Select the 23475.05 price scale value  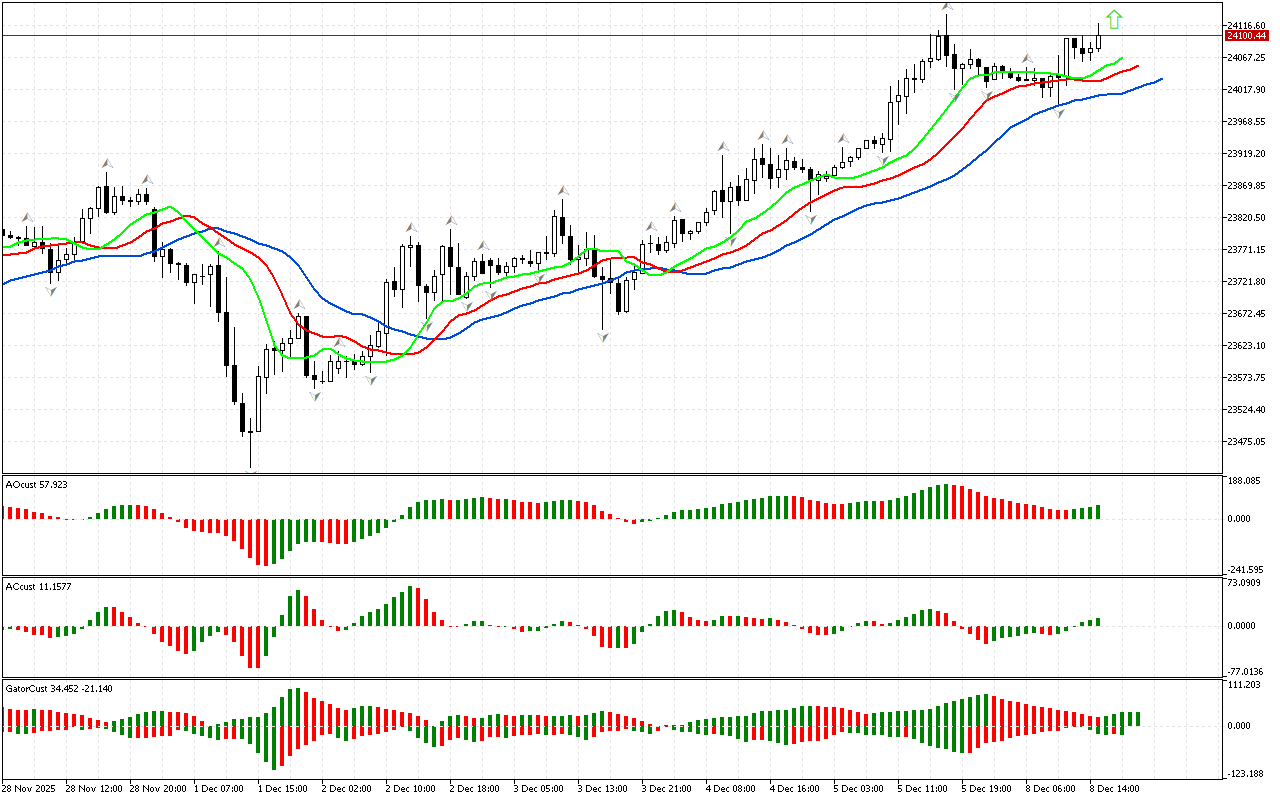click(x=1249, y=441)
